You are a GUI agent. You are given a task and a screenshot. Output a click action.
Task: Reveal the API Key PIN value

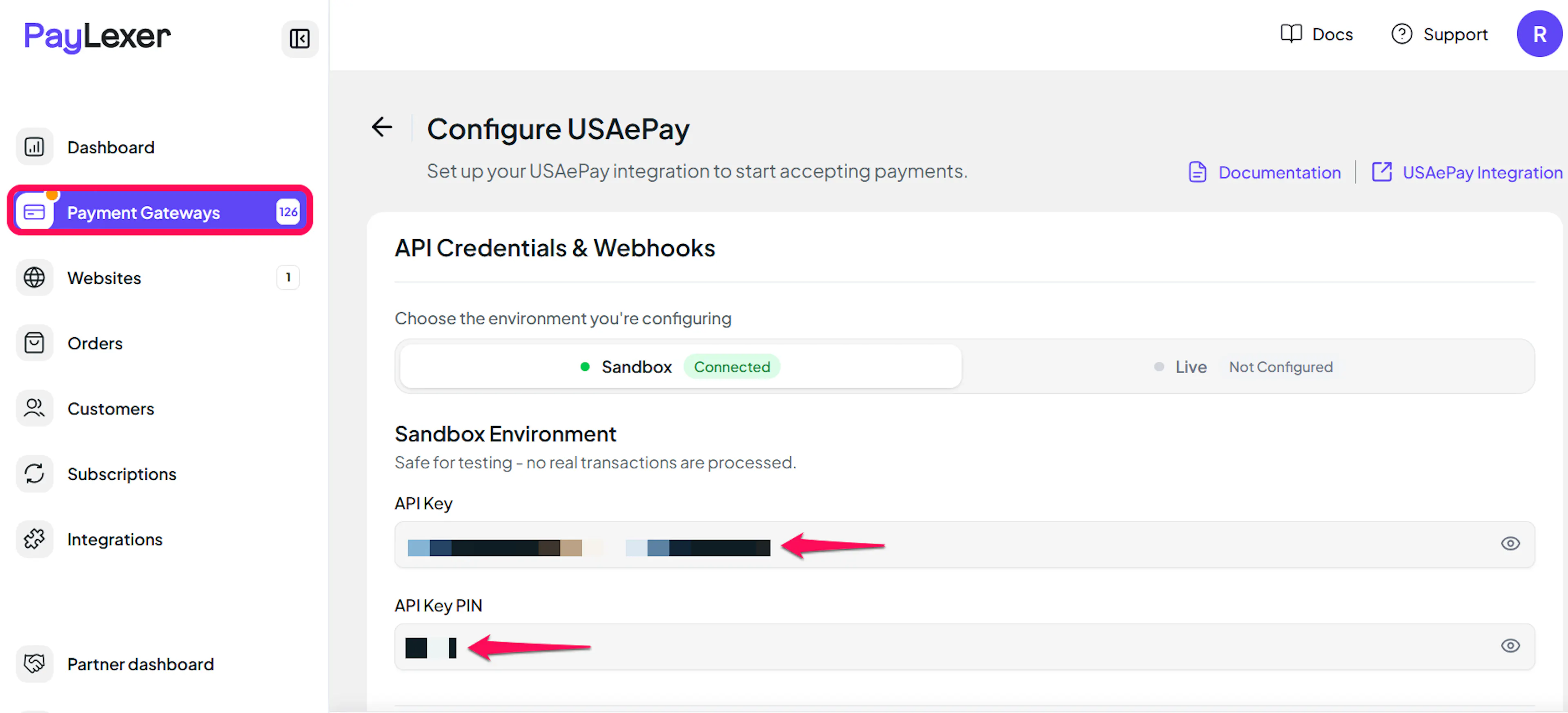(x=1510, y=646)
